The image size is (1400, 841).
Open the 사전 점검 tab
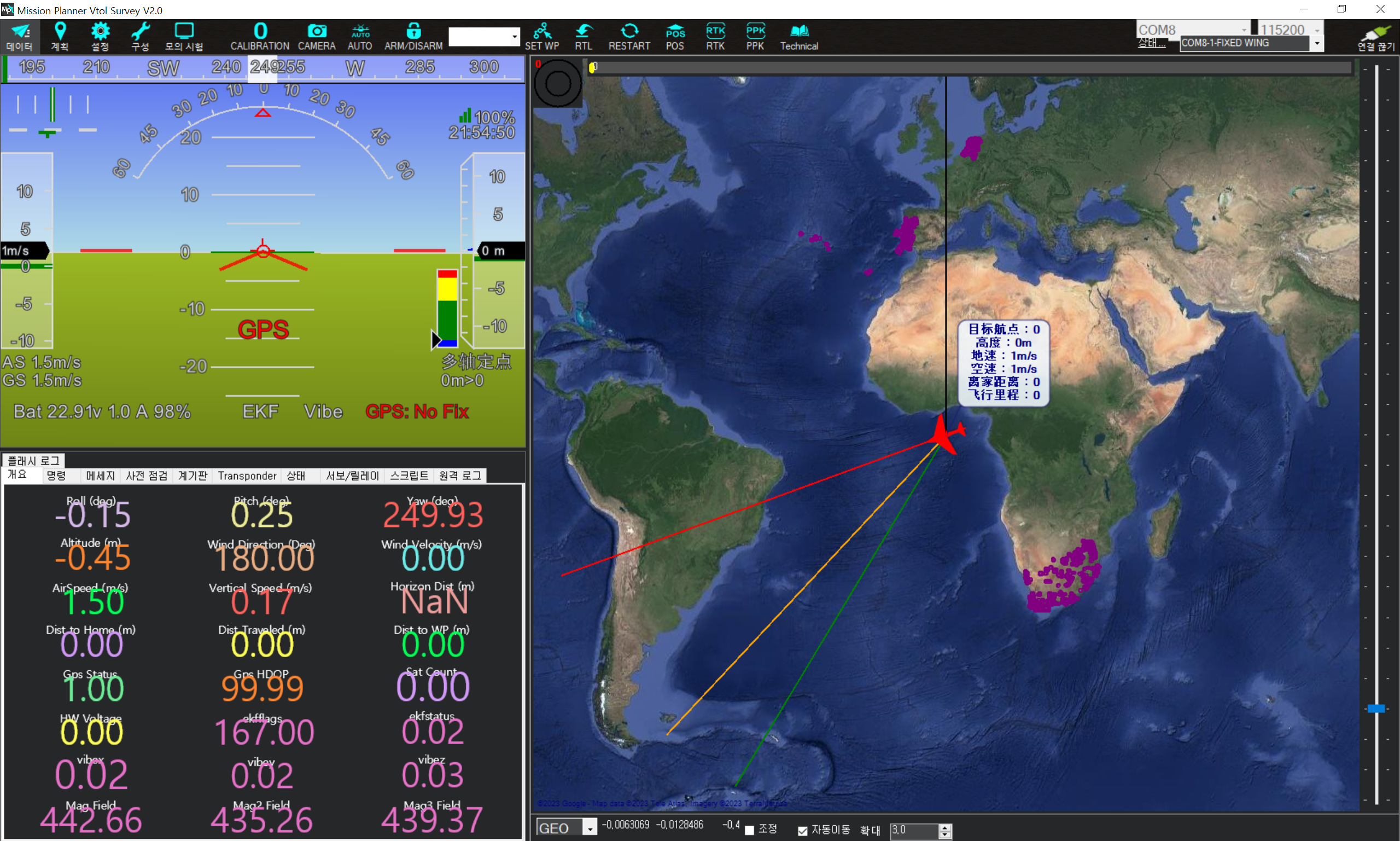click(x=147, y=475)
